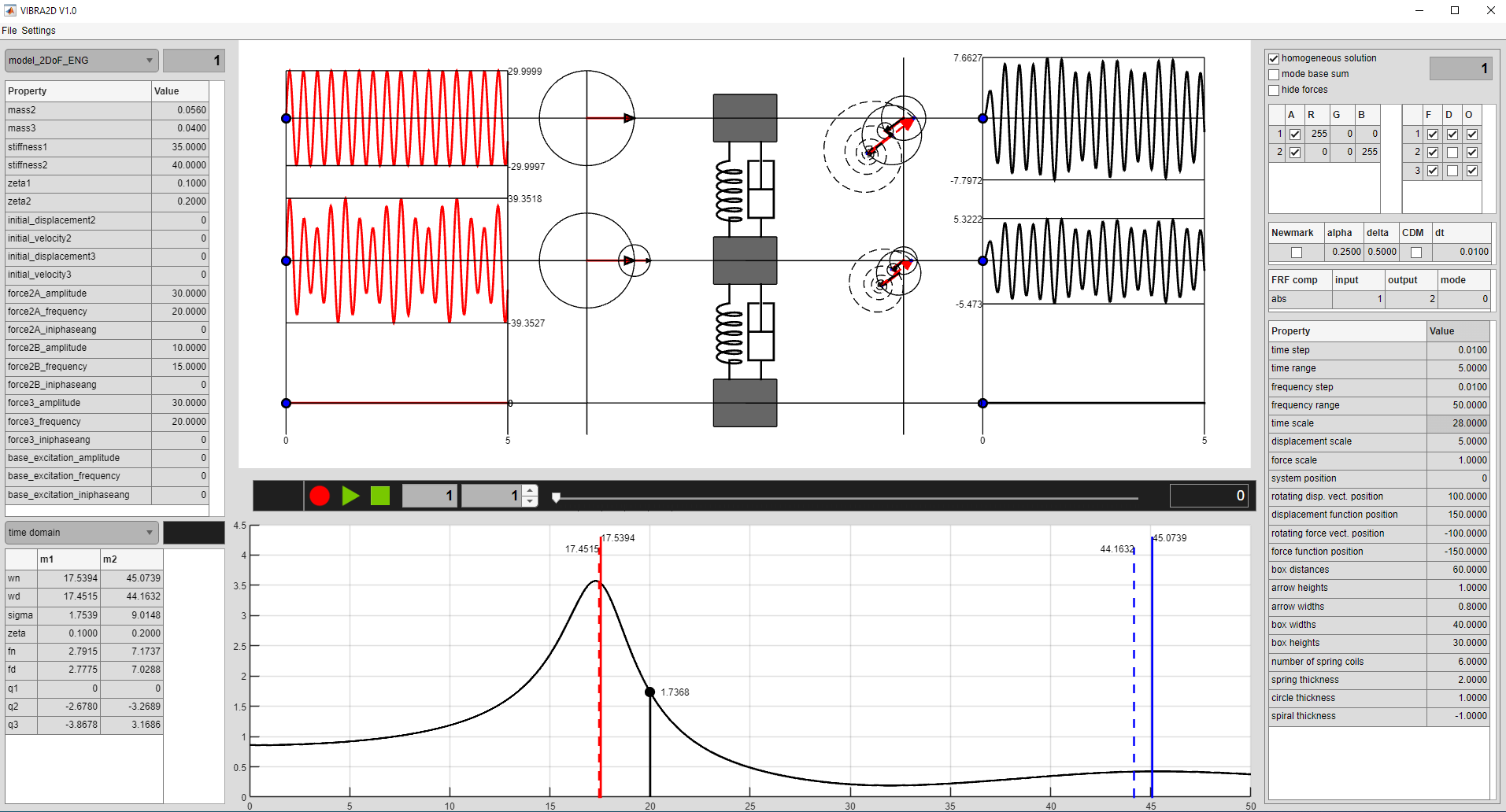Image resolution: width=1506 pixels, height=812 pixels.
Task: Click the spinner down arrow
Action: coord(531,501)
